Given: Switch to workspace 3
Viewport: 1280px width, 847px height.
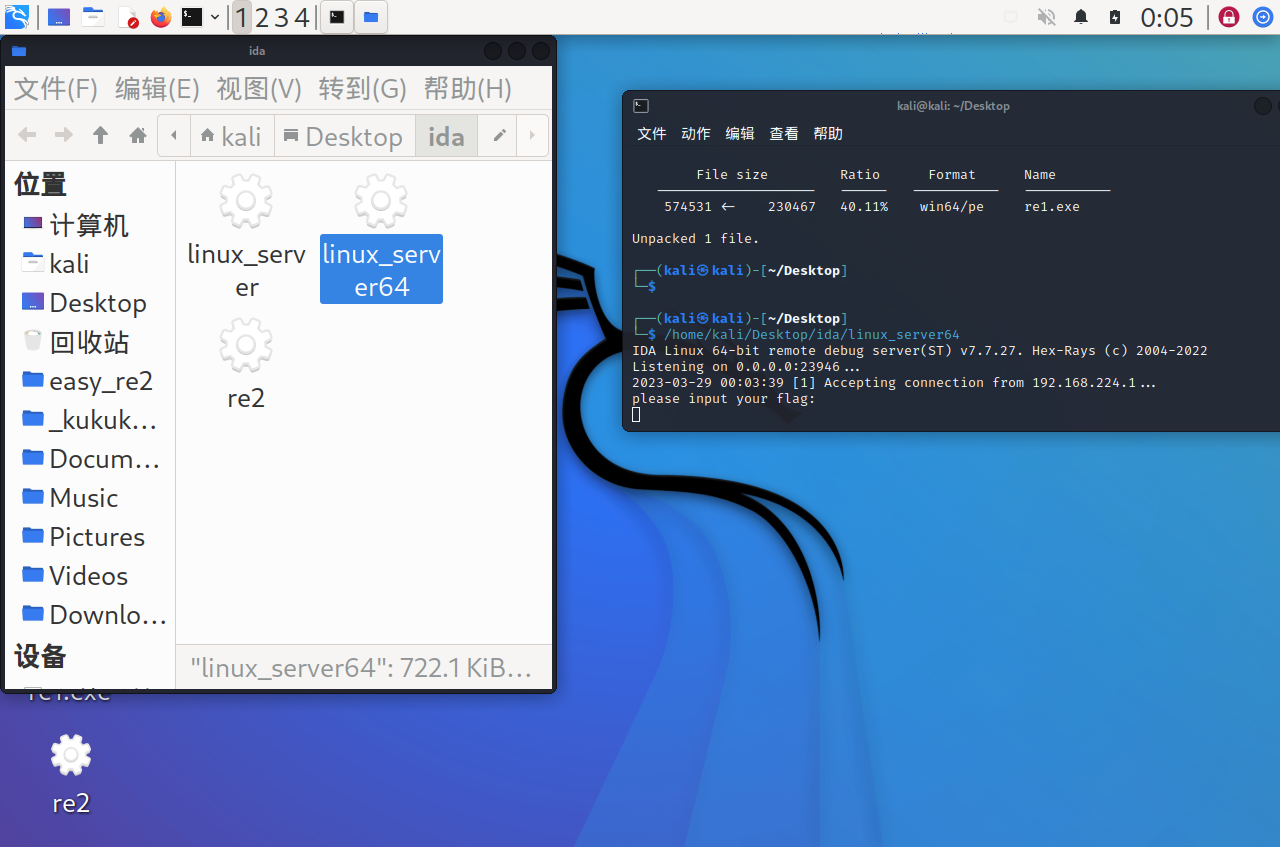Looking at the screenshot, I should (282, 17).
